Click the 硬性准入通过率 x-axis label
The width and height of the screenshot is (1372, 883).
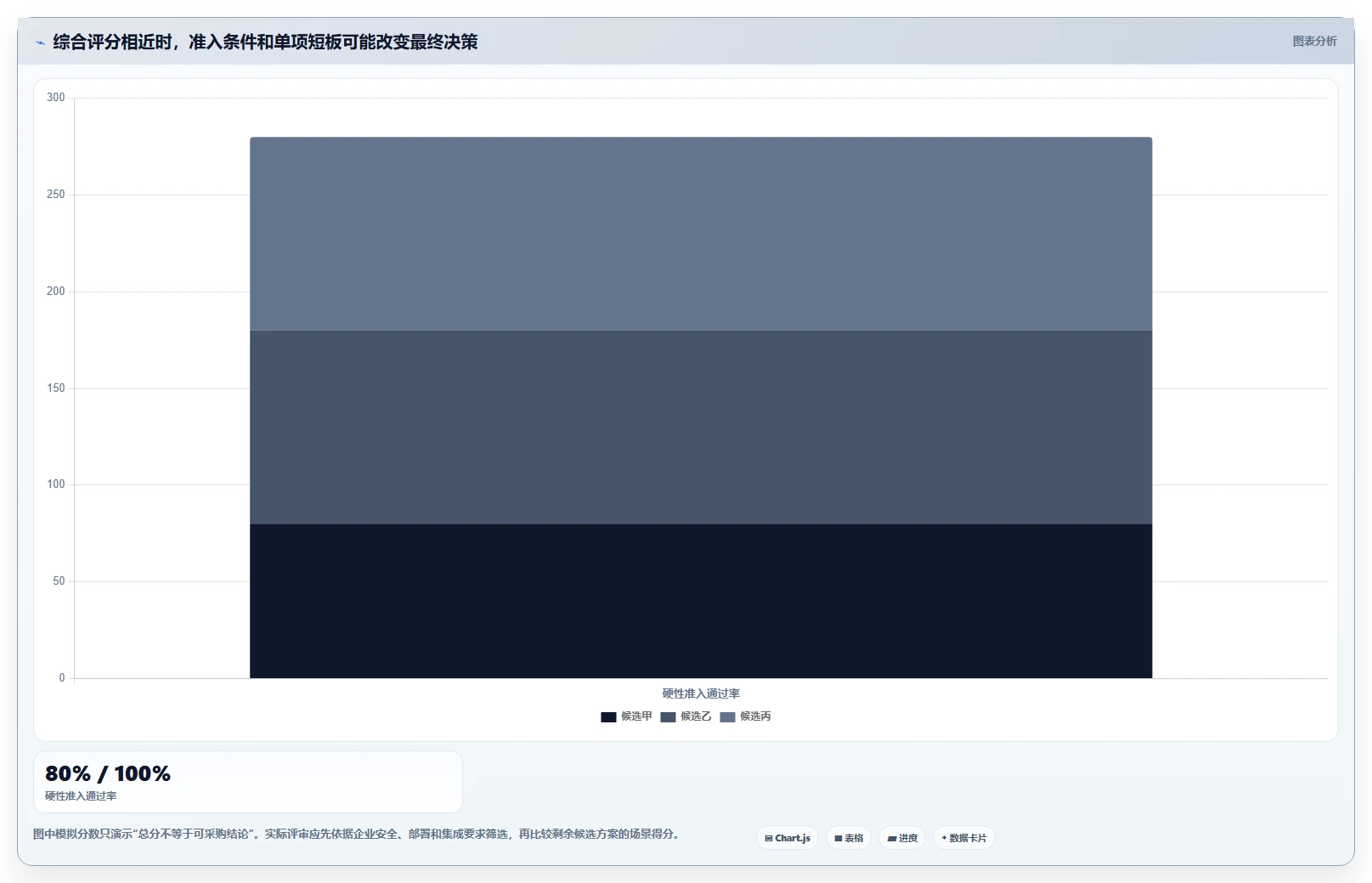tap(701, 693)
